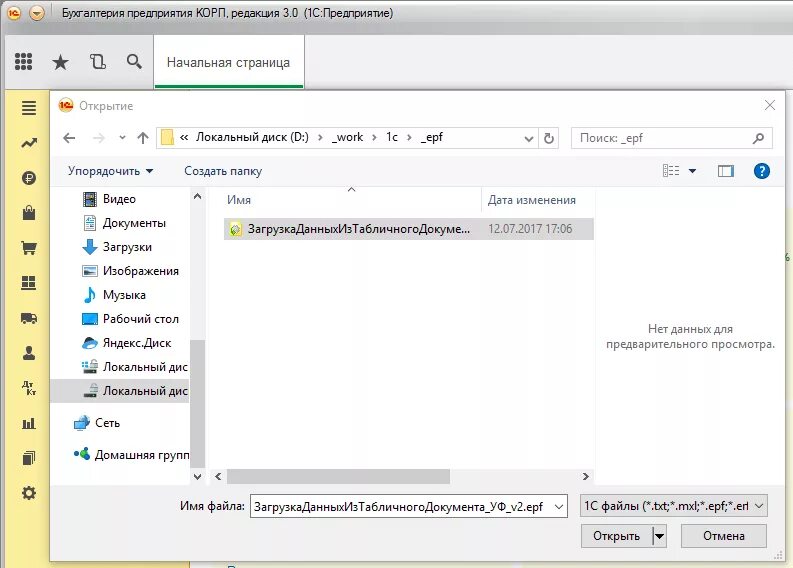The width and height of the screenshot is (793, 568).
Task: Select Сеть in the navigation tree
Action: tap(97, 422)
